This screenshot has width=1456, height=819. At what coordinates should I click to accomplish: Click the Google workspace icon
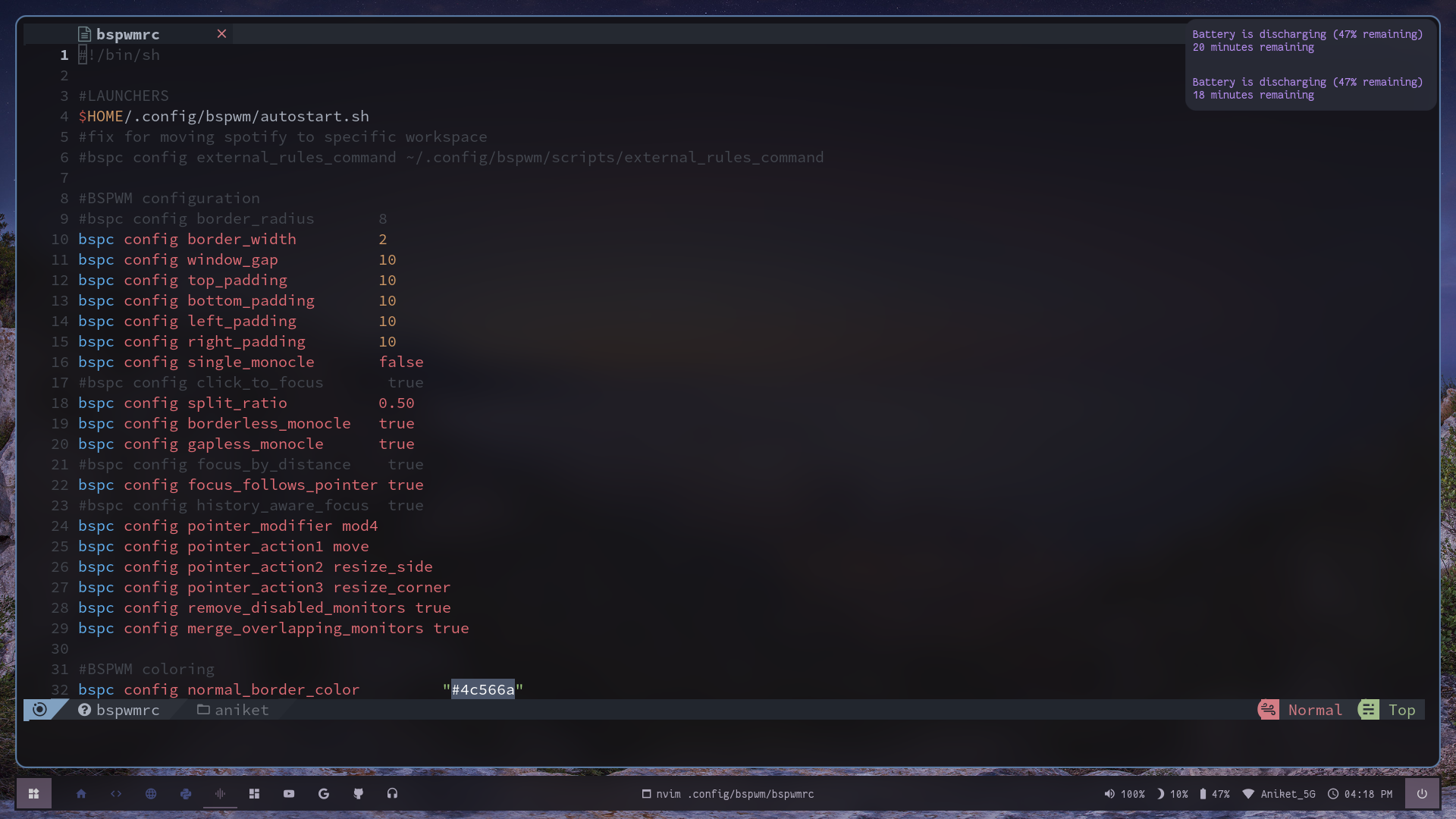click(324, 794)
